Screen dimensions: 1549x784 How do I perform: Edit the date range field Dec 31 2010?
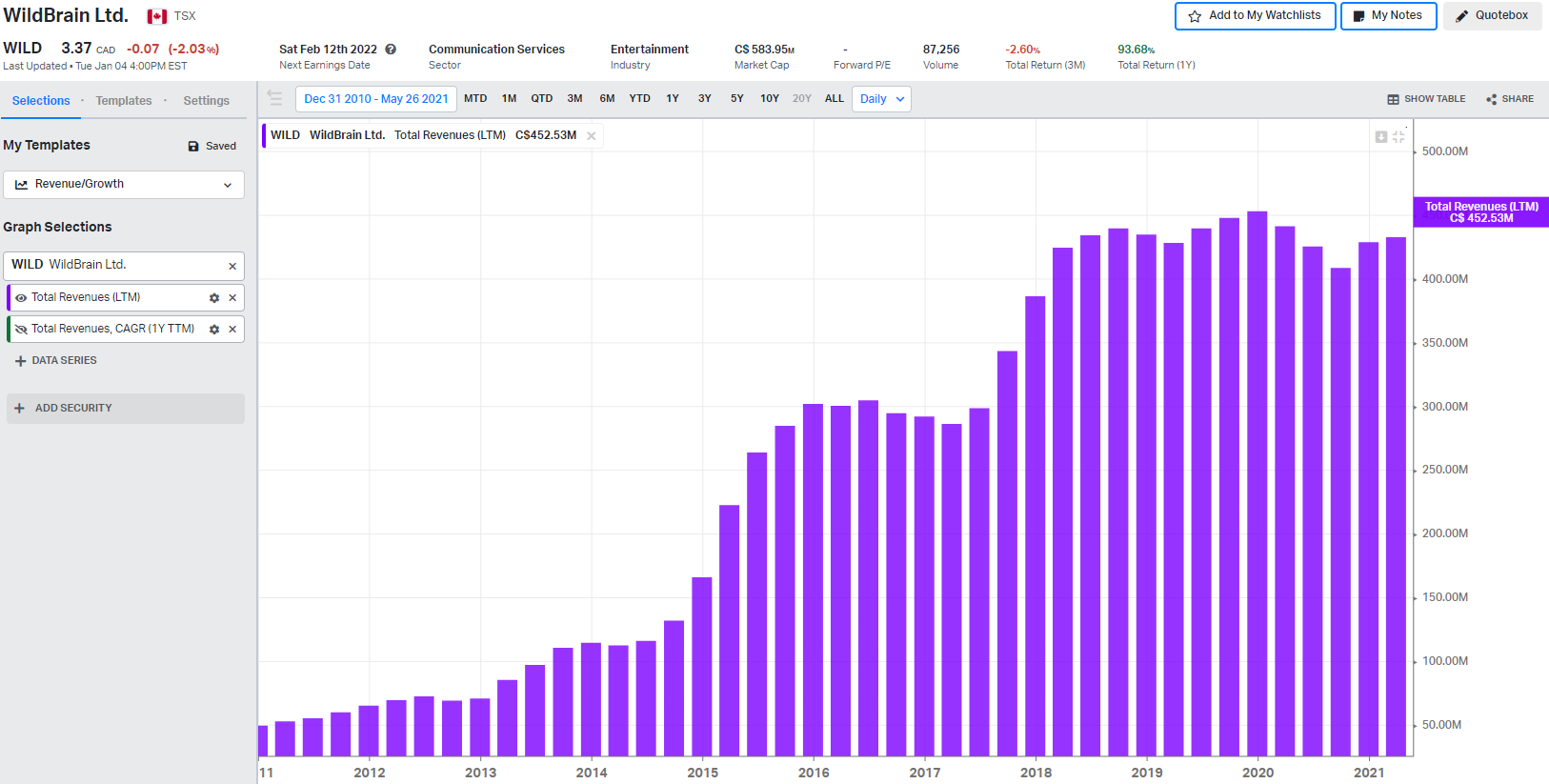click(x=376, y=99)
